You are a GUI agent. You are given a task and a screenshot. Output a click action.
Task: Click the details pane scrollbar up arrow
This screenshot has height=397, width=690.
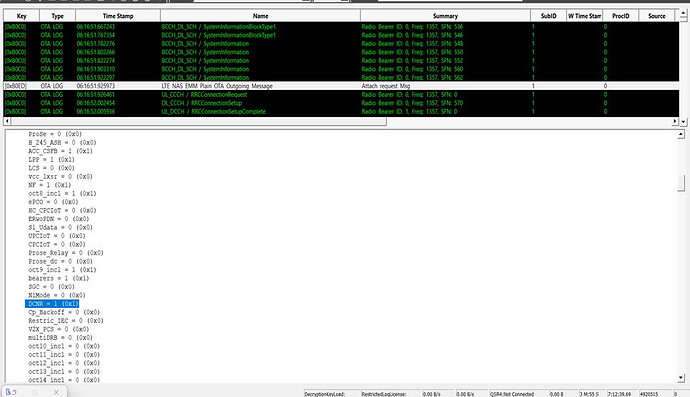[x=681, y=134]
